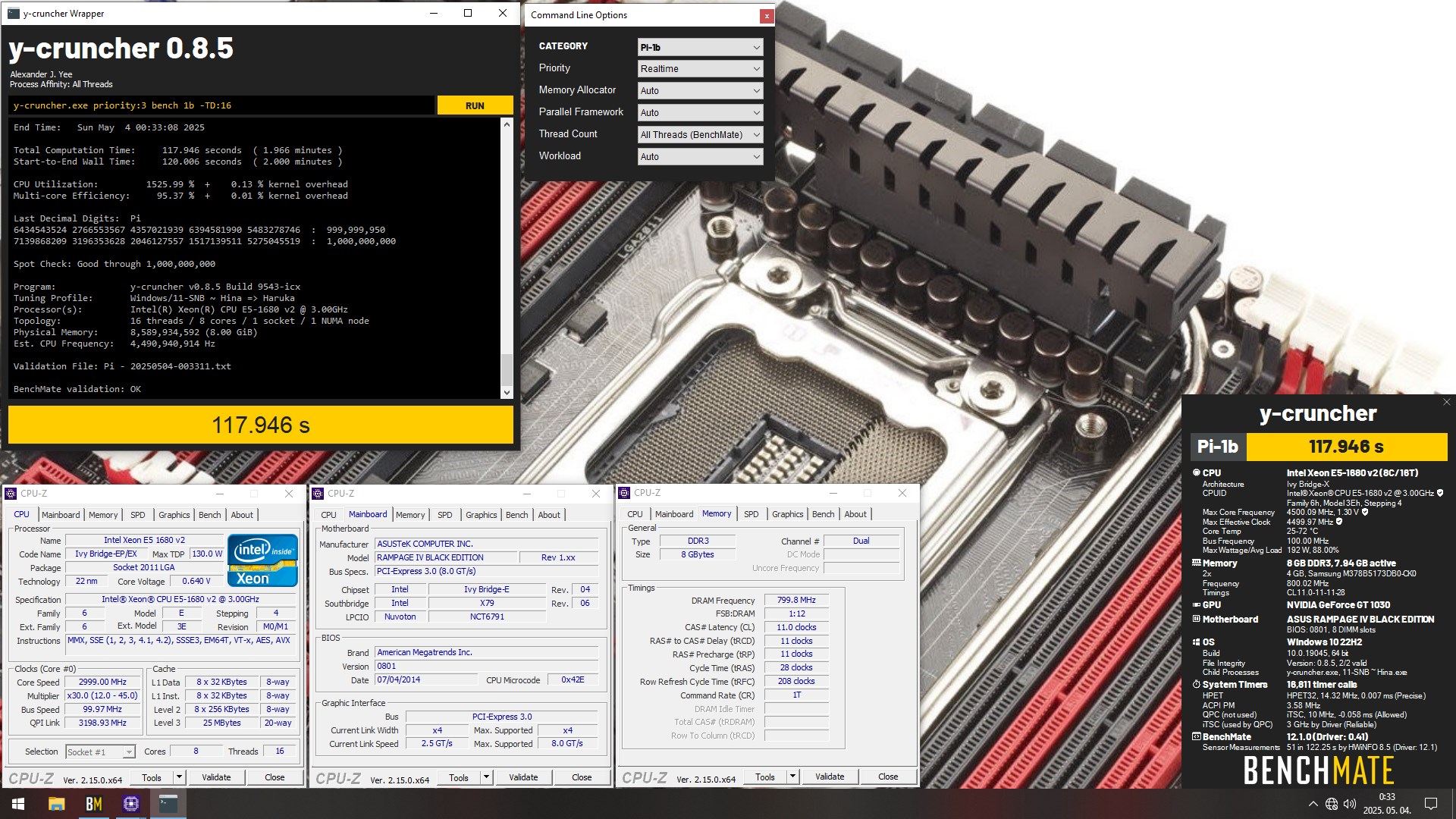Click Tools button in the right CPU-Z window
Viewport: 1456px width, 819px height.
(765, 777)
